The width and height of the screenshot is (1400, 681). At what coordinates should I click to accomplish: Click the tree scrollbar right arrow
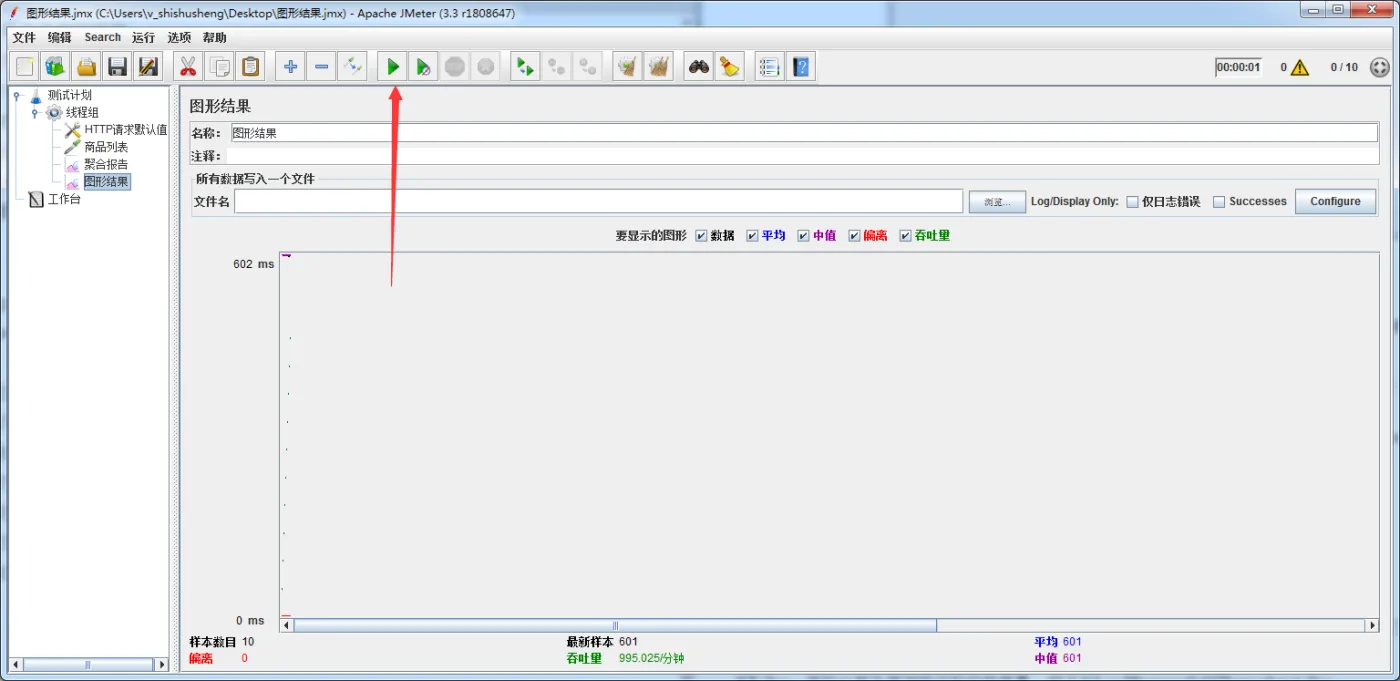pyautogui.click(x=162, y=664)
